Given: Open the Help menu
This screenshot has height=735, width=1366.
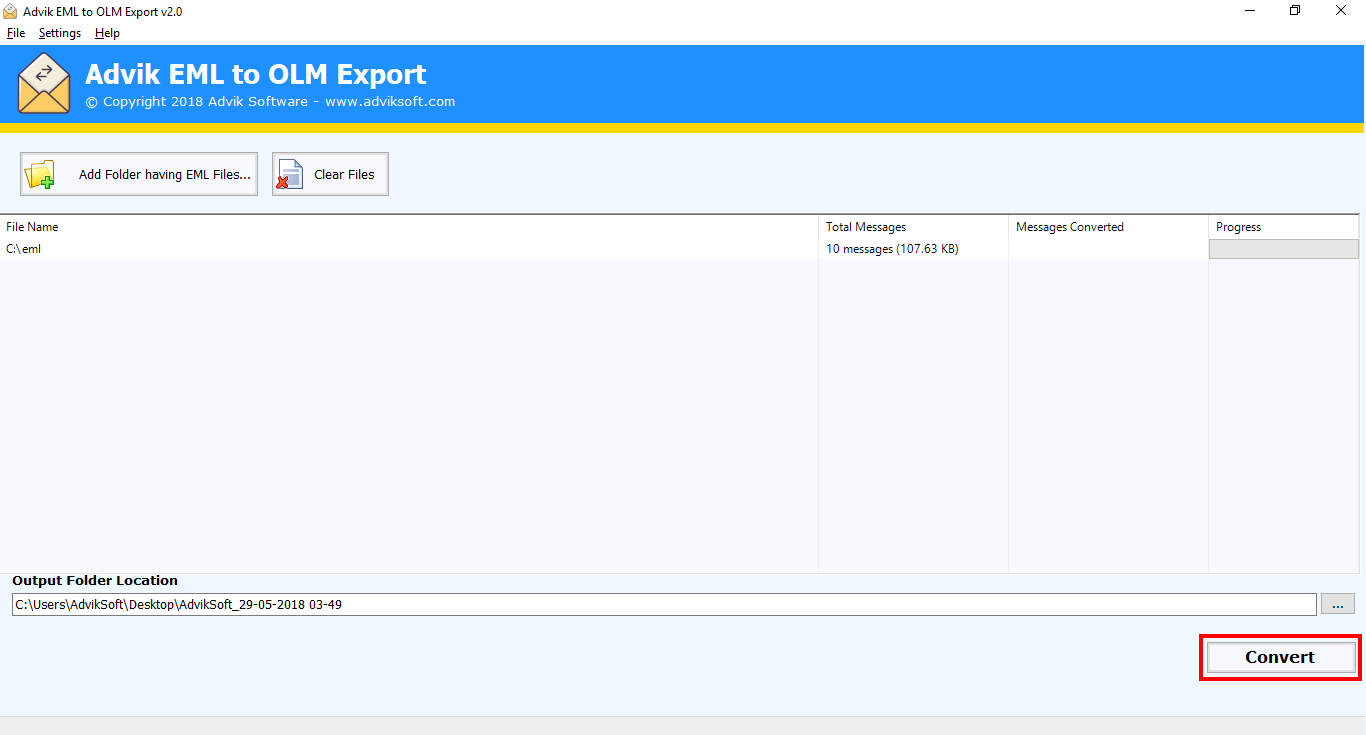Looking at the screenshot, I should tap(106, 32).
